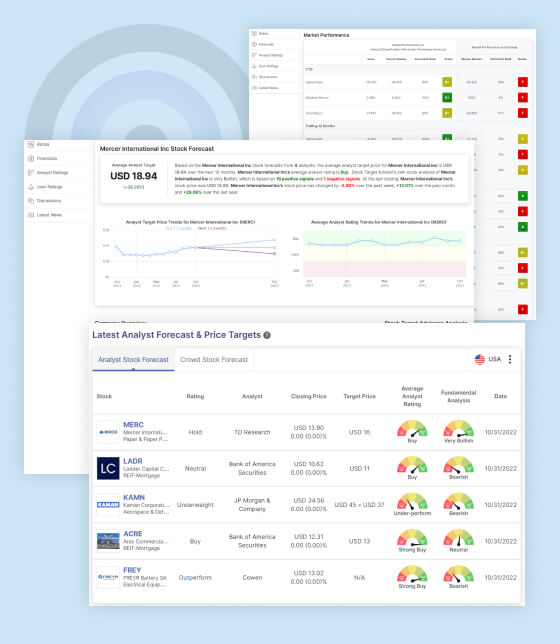Click Financials icon in Market Performance panel sidebar
The image size is (560, 644).
254,44
